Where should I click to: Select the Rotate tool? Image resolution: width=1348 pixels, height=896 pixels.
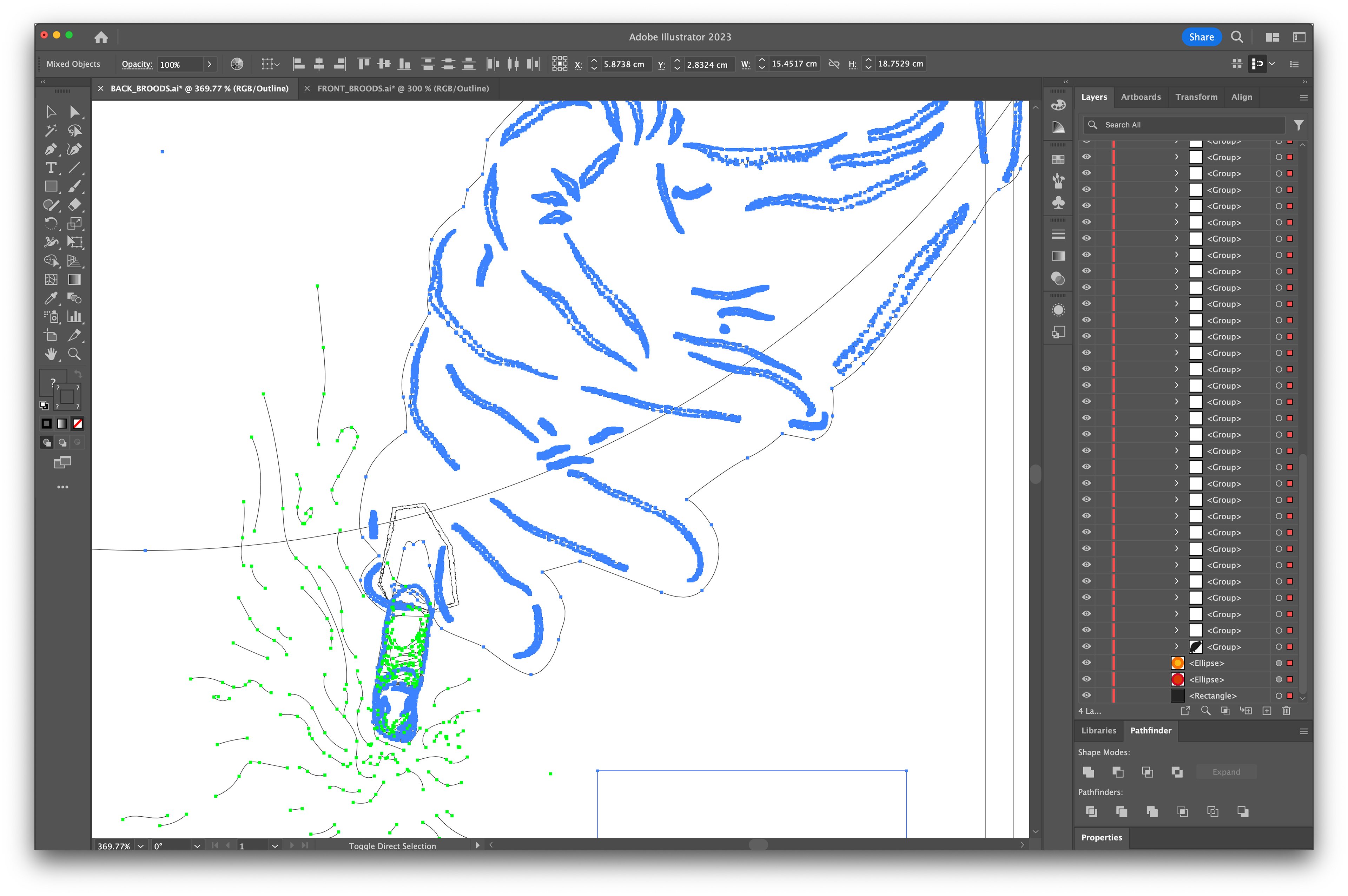51,223
